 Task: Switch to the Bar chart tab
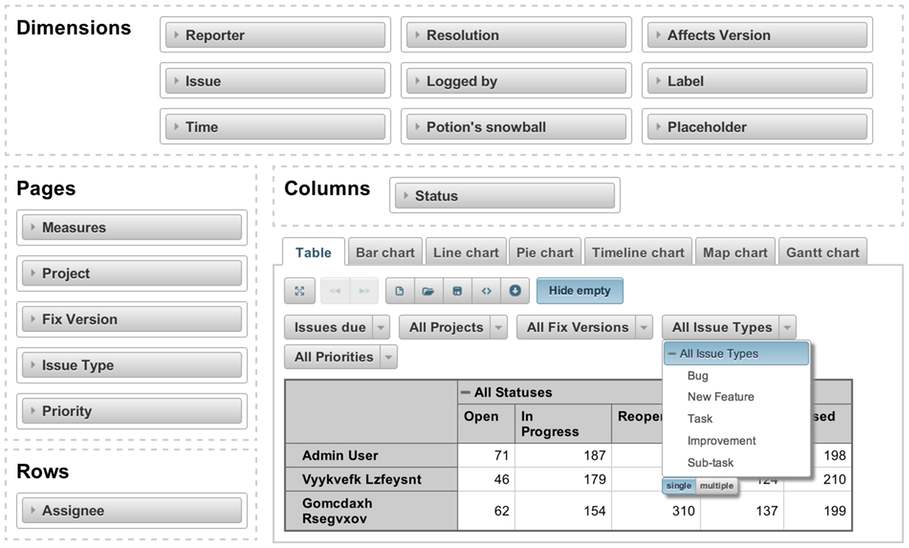385,253
